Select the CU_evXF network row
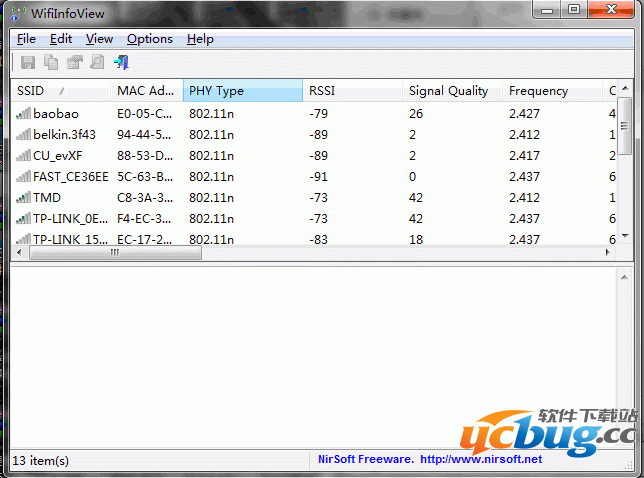This screenshot has height=478, width=644. click(x=315, y=155)
